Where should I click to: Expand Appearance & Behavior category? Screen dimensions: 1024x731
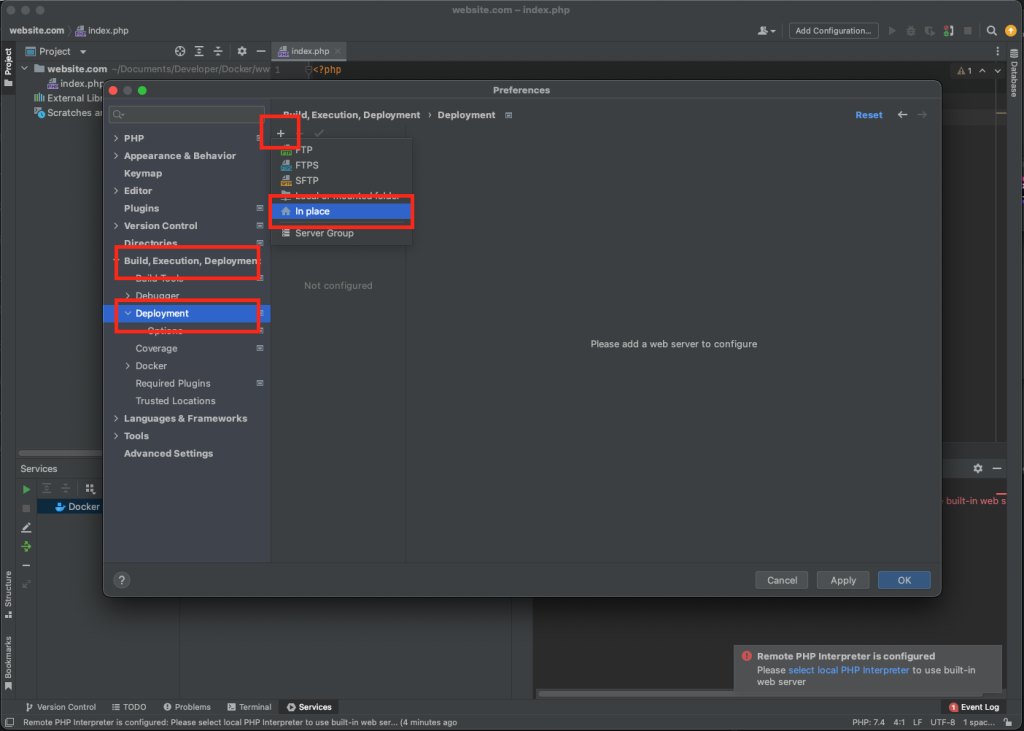click(x=116, y=155)
